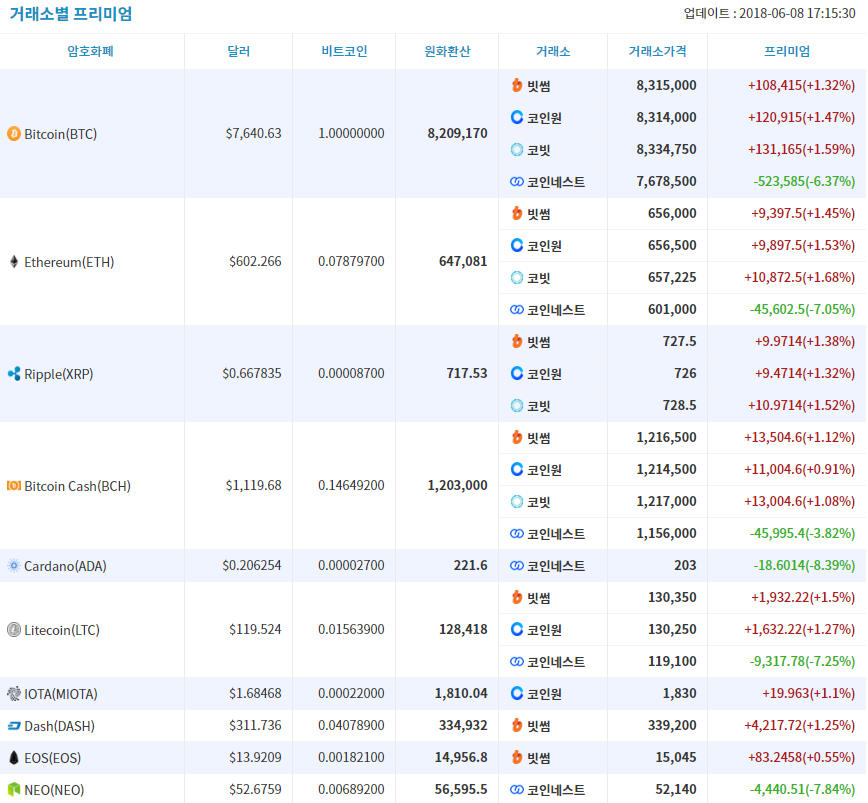Click Dash won value 334,932

tap(463, 726)
